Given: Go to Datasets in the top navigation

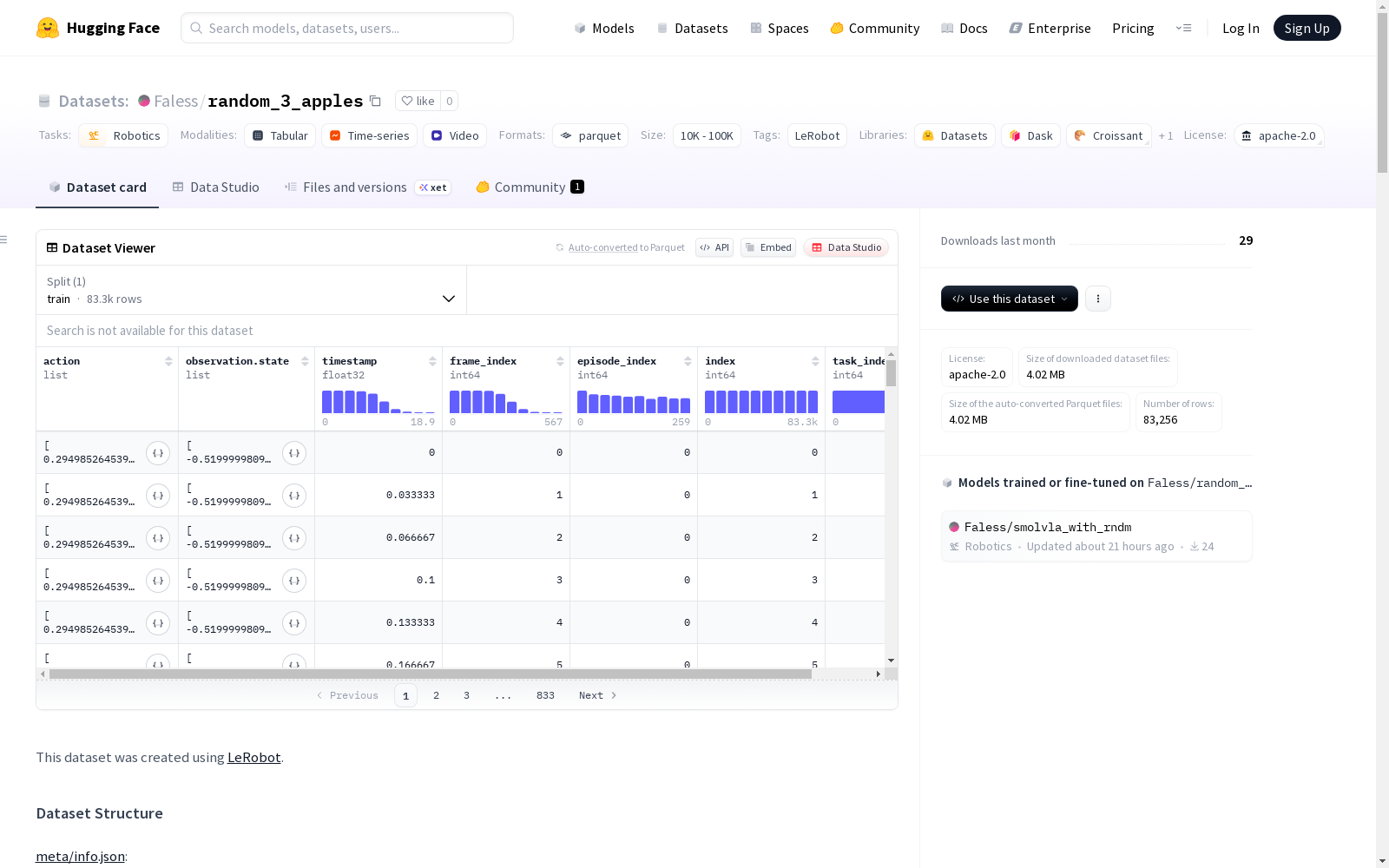Looking at the screenshot, I should pos(692,28).
